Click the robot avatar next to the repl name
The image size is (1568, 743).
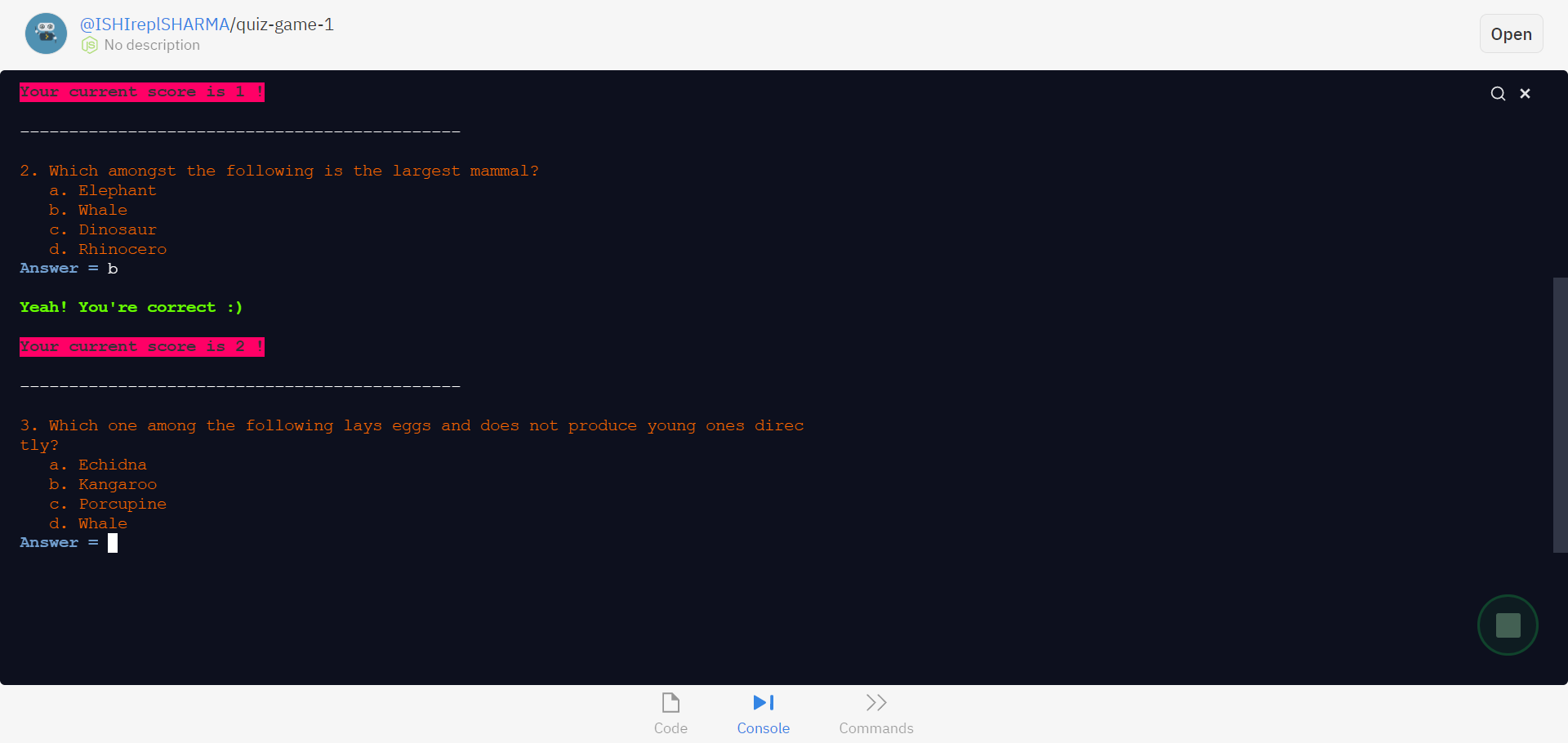pyautogui.click(x=46, y=33)
